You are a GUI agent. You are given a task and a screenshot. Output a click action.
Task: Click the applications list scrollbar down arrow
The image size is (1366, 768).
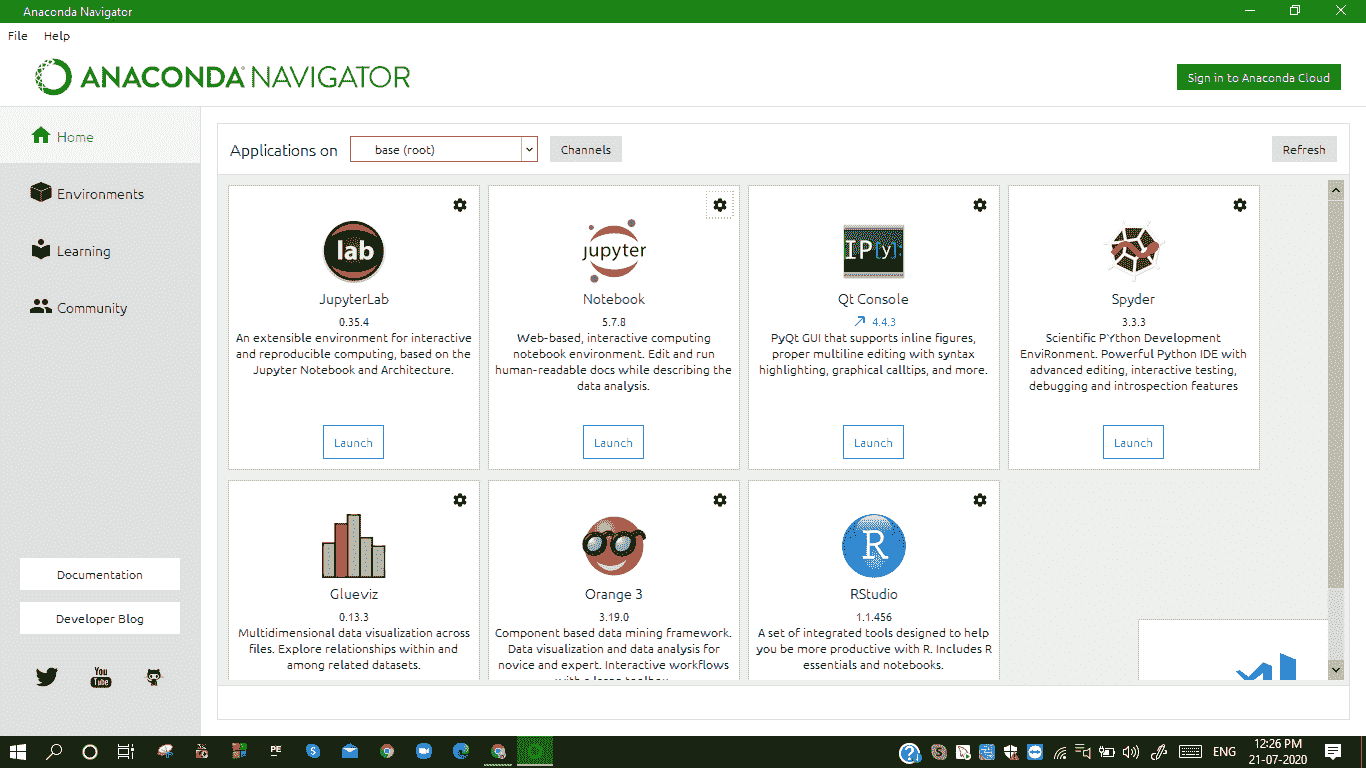point(1335,668)
